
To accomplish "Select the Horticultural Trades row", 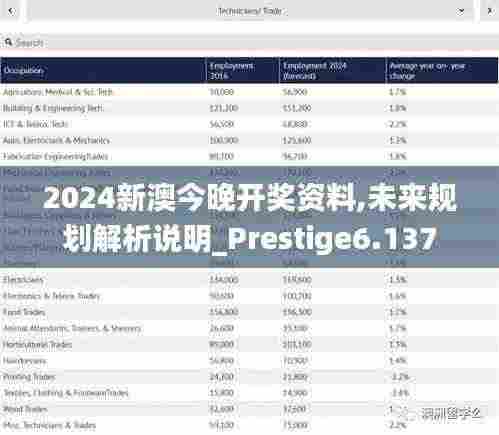I will point(249,344).
